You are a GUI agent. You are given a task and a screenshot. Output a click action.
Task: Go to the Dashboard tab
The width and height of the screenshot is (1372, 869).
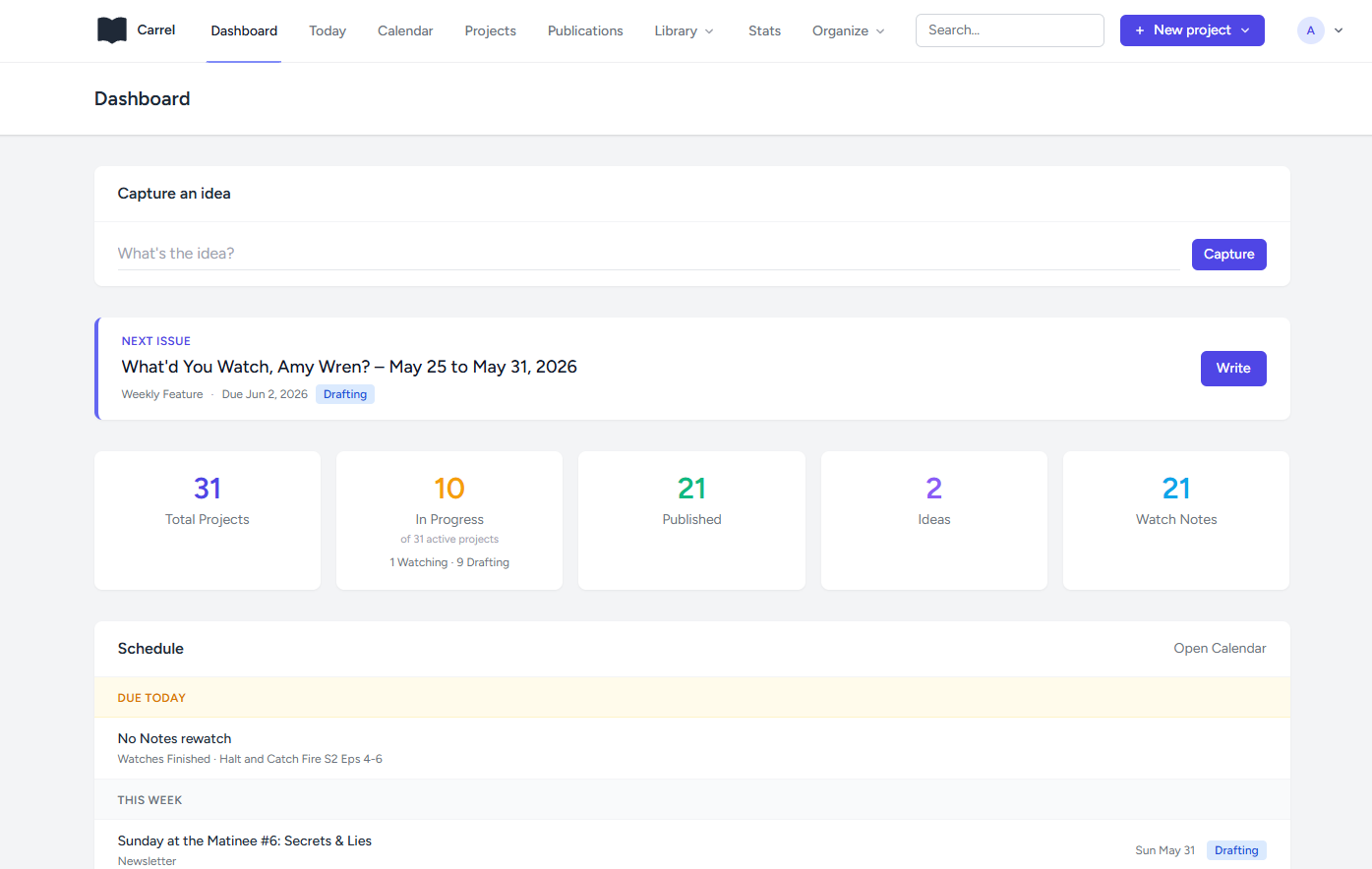244,30
